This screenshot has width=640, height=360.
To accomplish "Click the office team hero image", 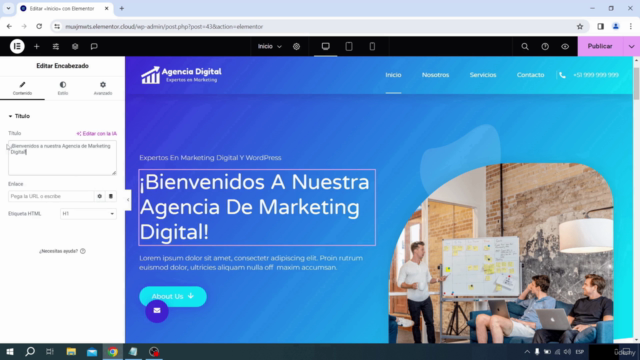I will (501, 253).
